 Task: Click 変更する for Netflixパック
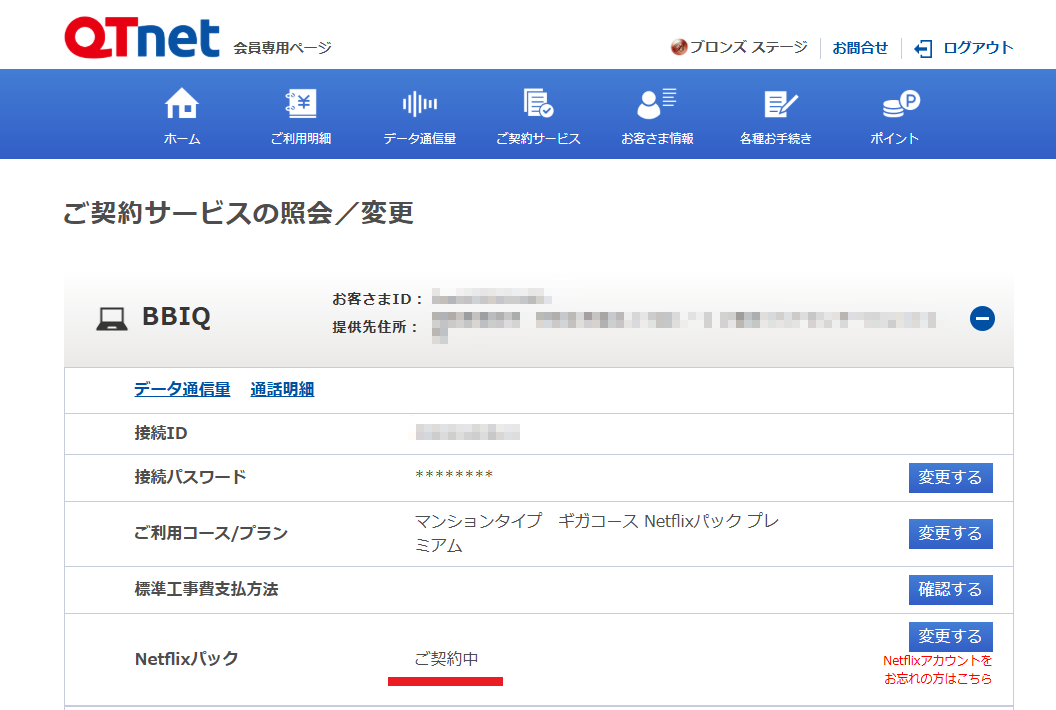coord(950,637)
